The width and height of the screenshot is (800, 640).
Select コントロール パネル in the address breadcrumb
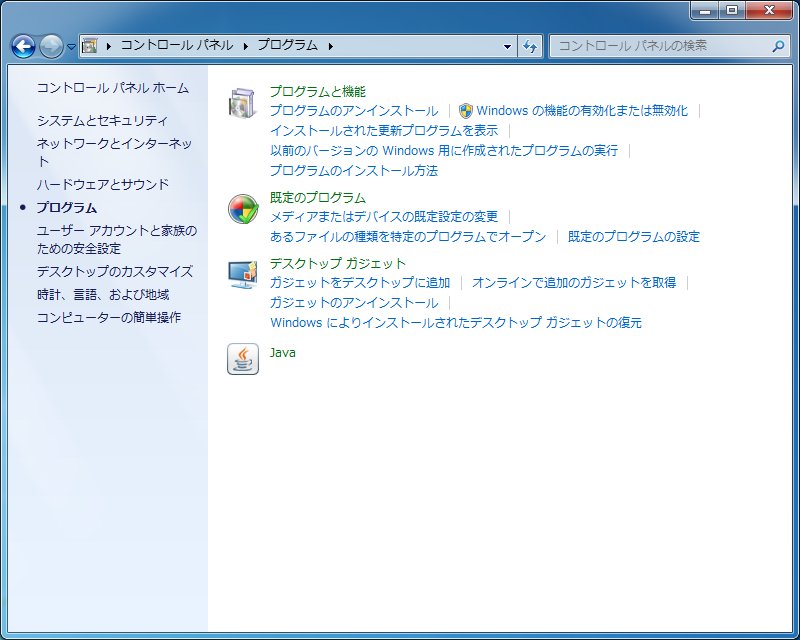(177, 45)
